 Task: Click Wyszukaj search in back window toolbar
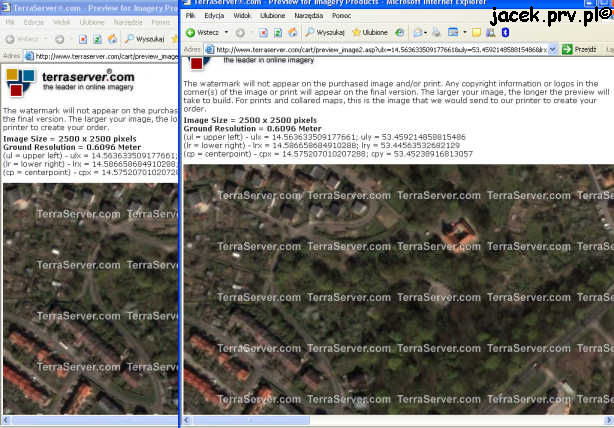[144, 39]
